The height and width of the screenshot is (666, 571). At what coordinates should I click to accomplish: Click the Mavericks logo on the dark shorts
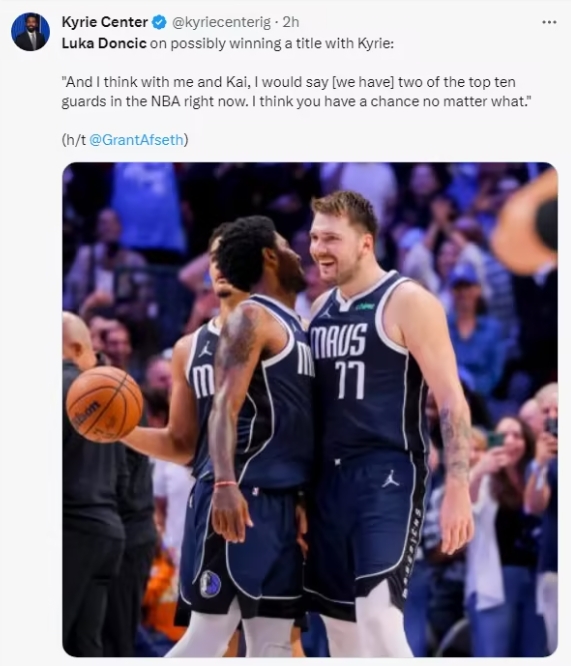tap(210, 584)
